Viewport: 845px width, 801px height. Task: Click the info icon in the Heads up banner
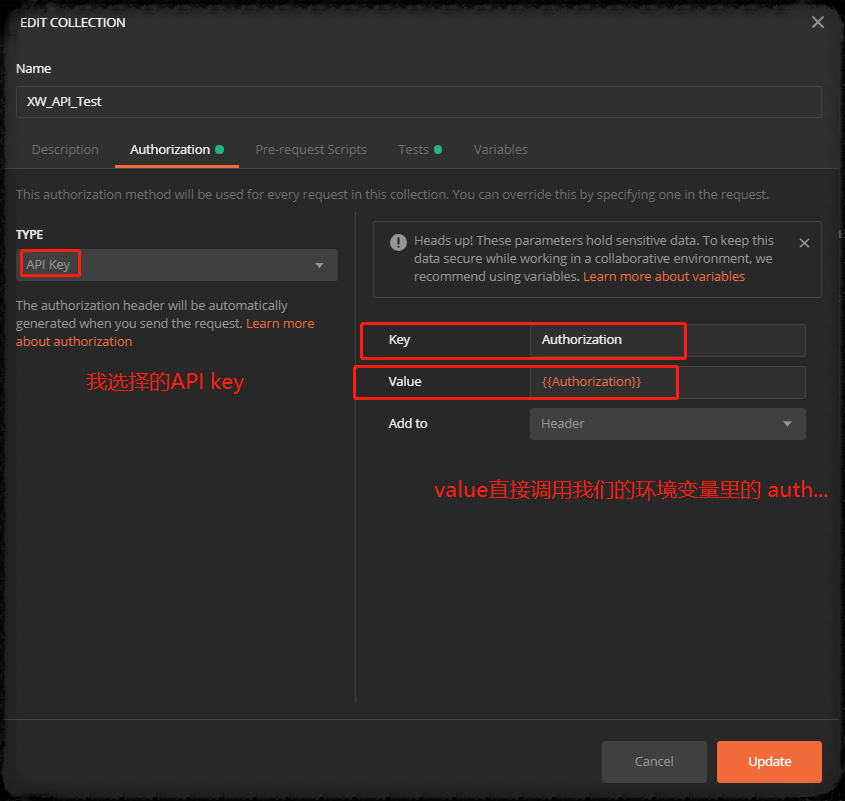pos(398,241)
